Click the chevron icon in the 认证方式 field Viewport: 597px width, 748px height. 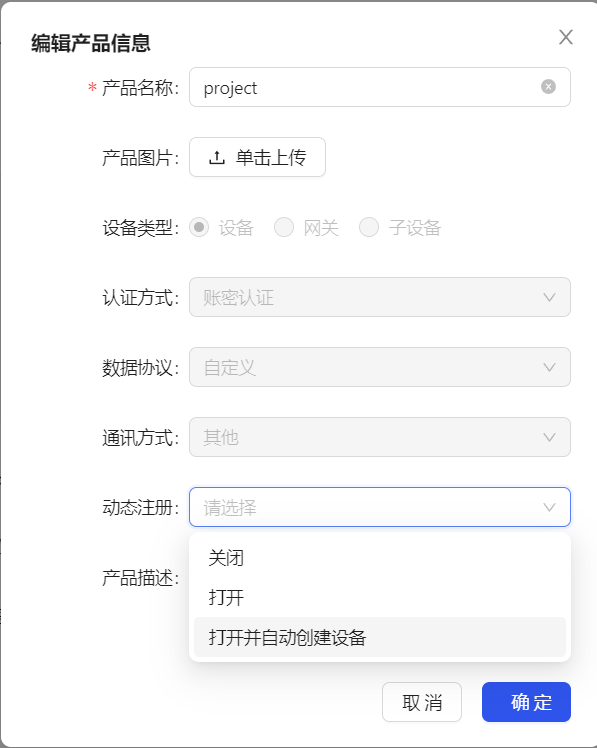point(549,297)
